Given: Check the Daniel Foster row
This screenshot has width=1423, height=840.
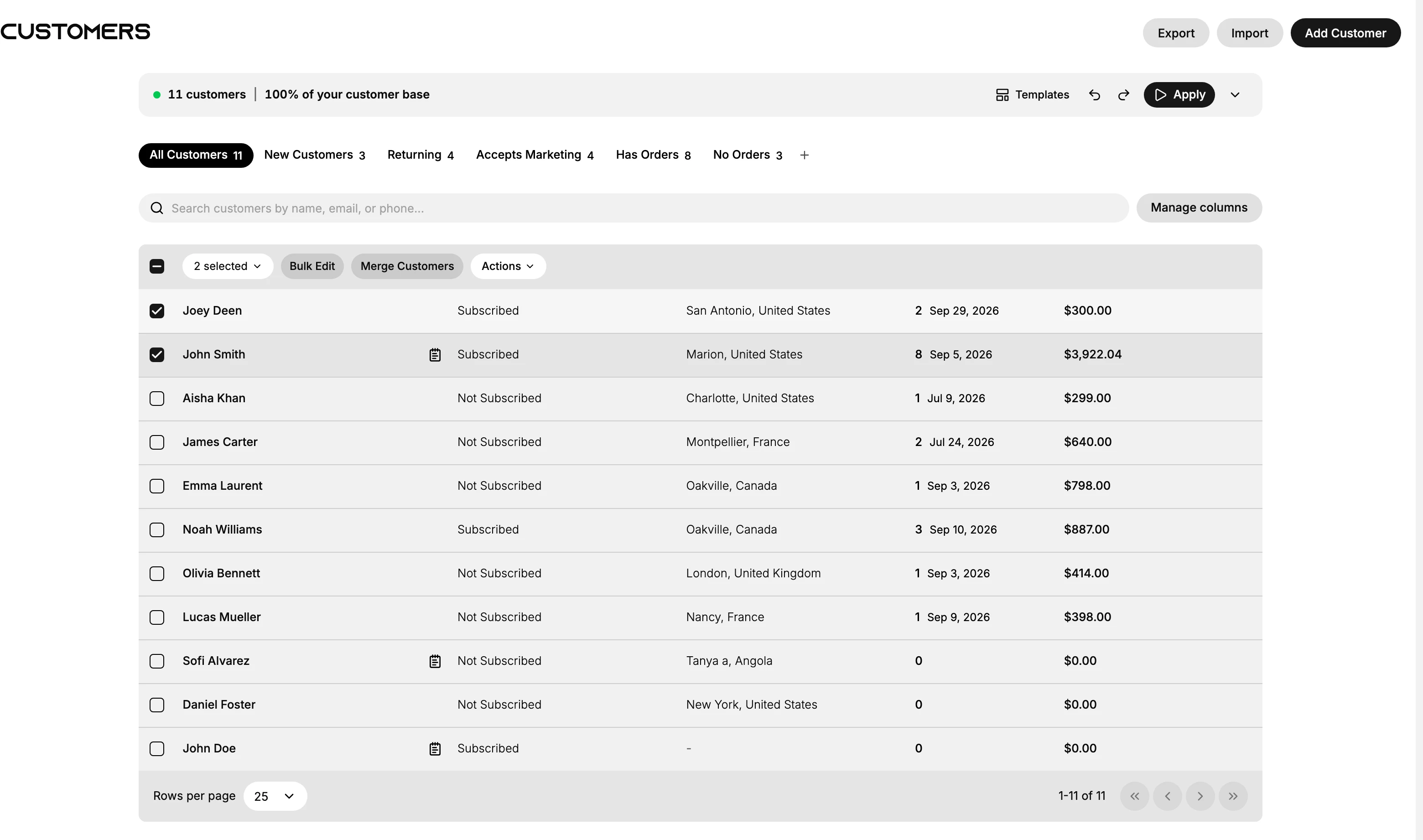Looking at the screenshot, I should coord(157,705).
